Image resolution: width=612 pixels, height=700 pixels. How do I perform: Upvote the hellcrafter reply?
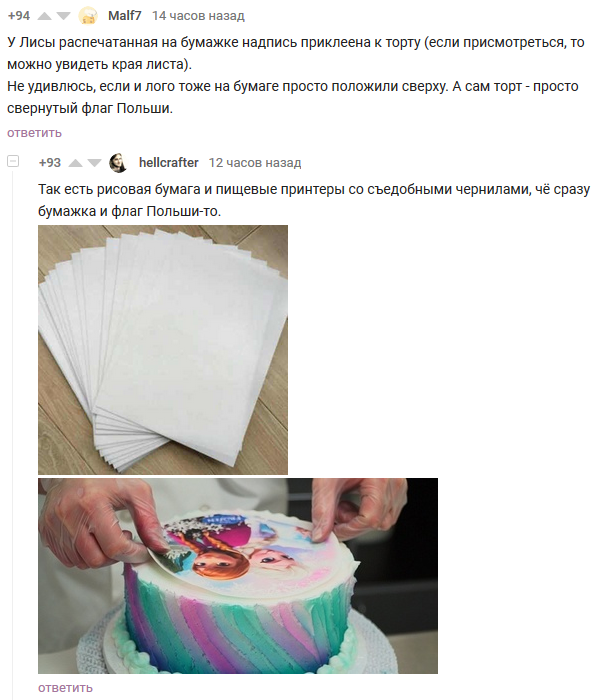pos(75,163)
